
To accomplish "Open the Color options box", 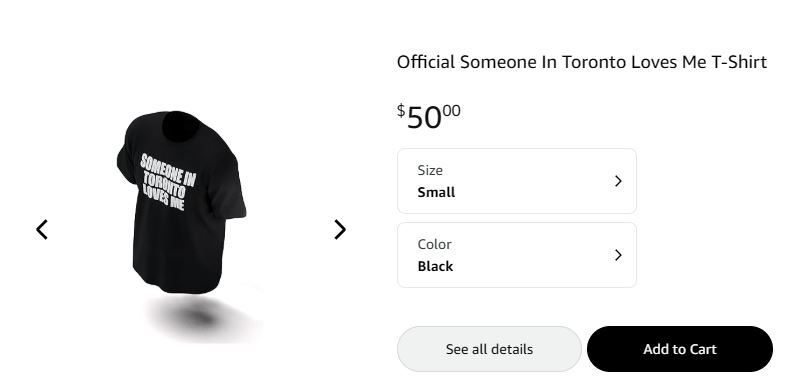I will pos(517,255).
